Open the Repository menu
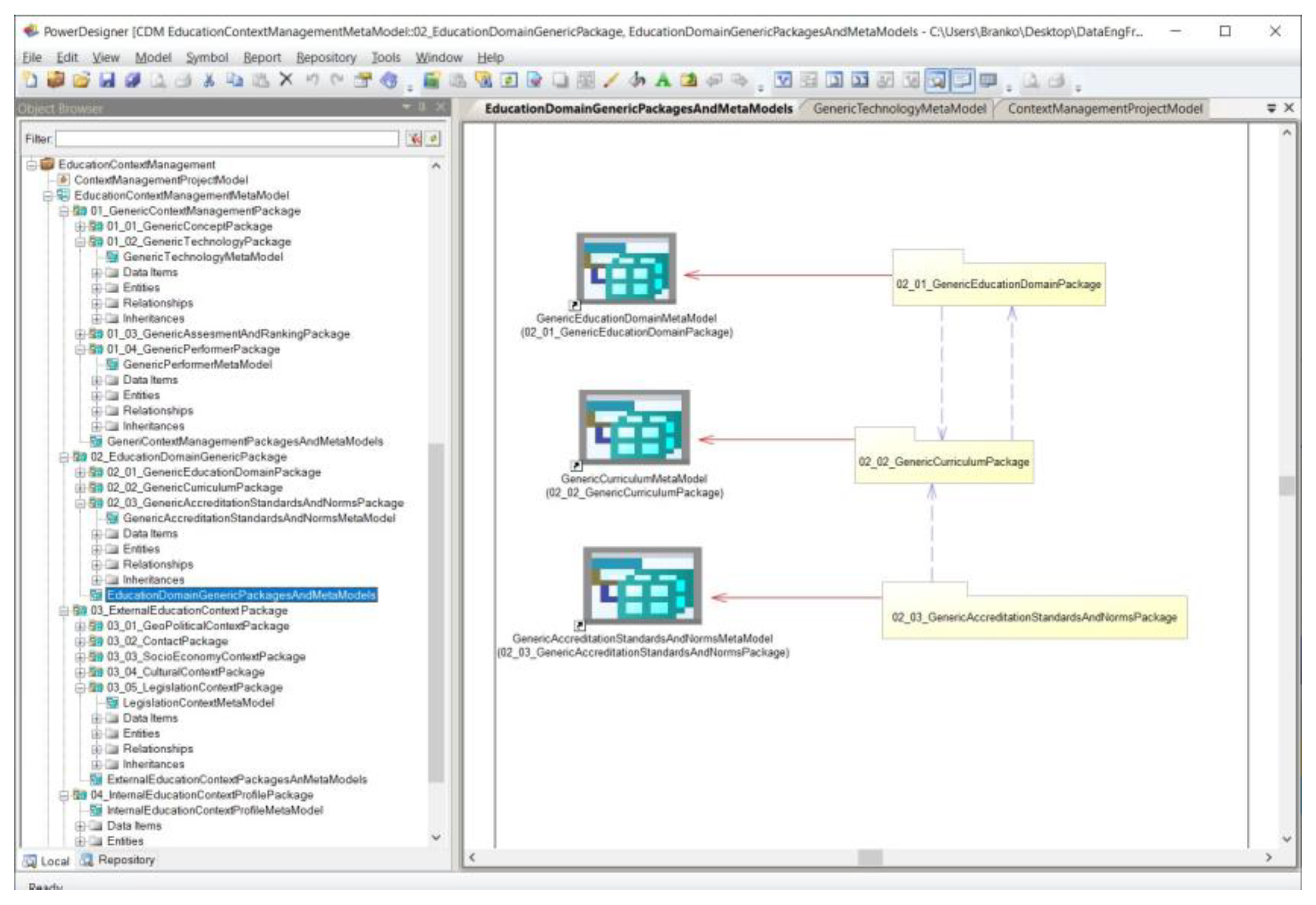 pos(326,57)
